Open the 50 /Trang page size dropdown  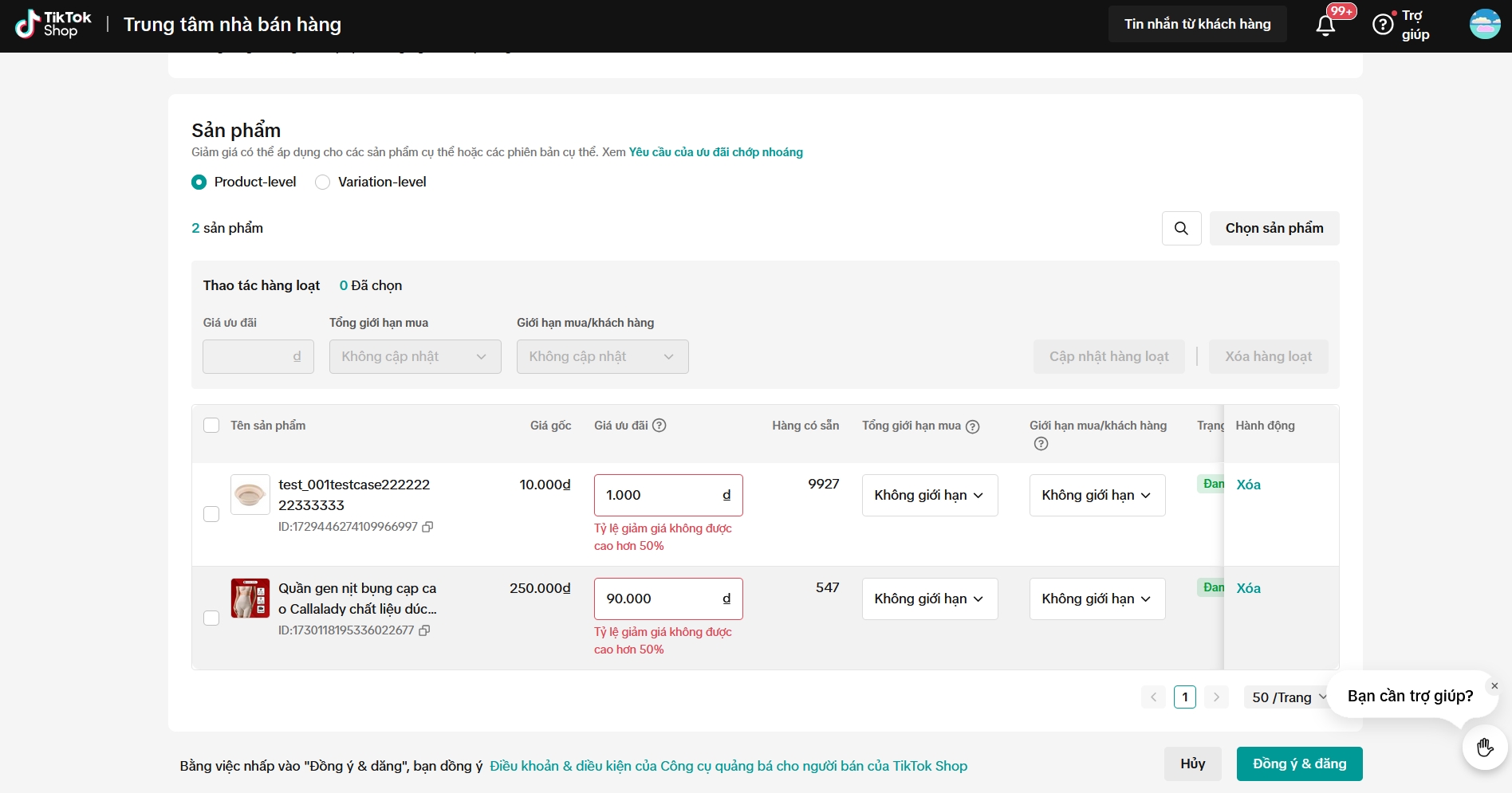click(1287, 697)
